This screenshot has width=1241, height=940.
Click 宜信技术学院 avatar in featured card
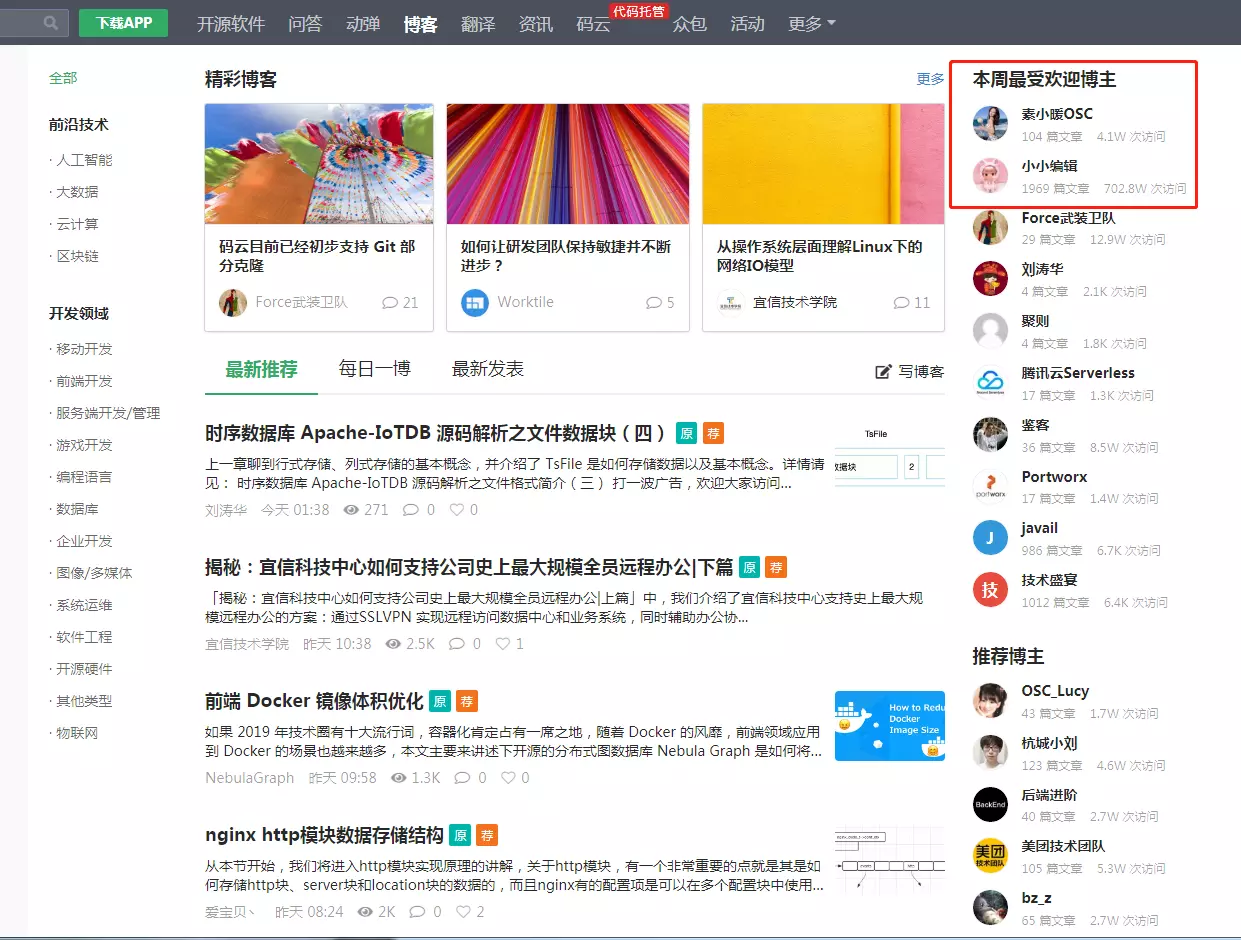[731, 302]
